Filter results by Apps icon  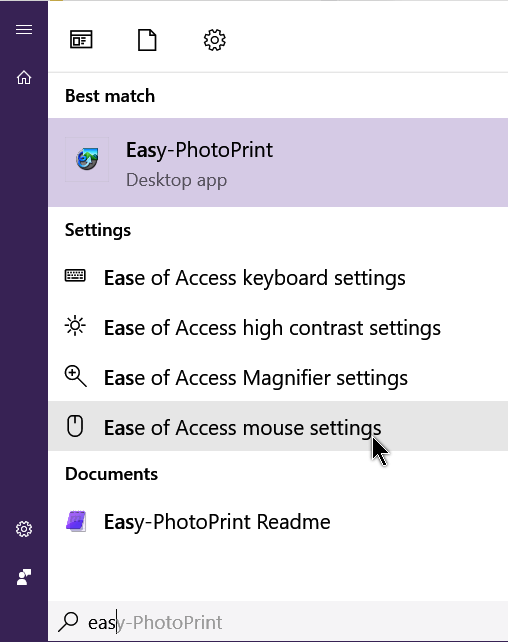click(x=81, y=40)
